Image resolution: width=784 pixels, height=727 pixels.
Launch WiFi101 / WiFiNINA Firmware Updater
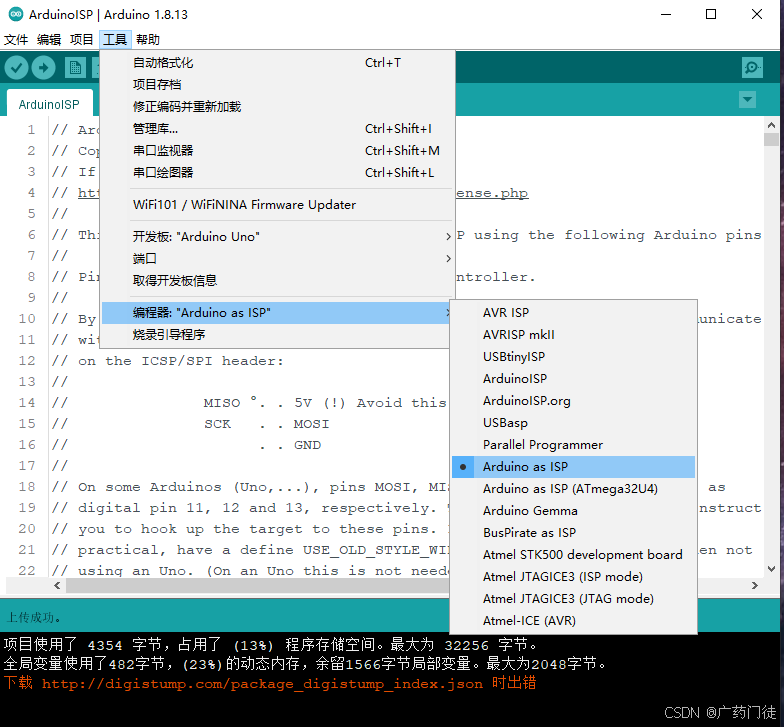(x=278, y=204)
